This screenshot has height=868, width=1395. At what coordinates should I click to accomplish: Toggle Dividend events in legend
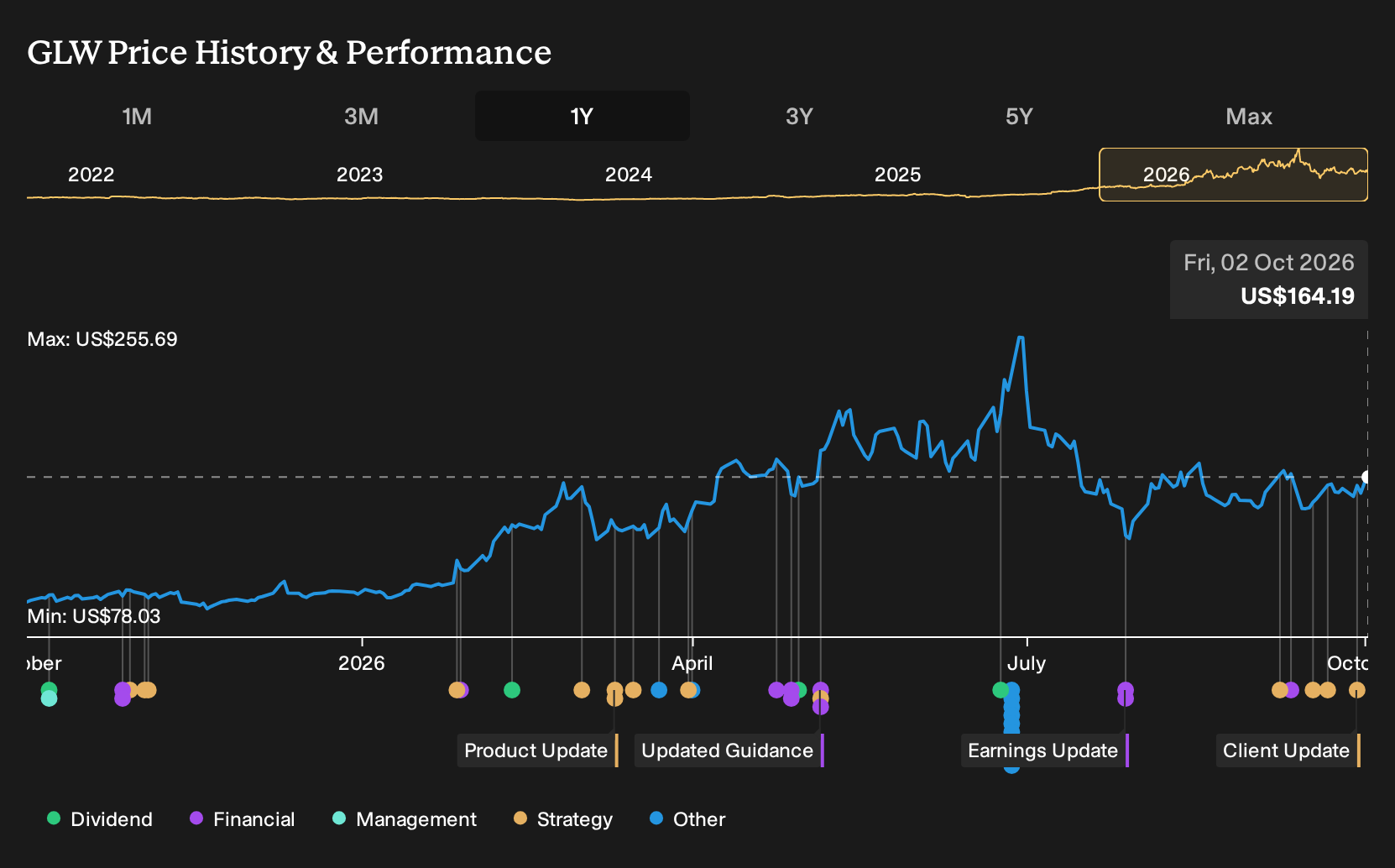(100, 819)
